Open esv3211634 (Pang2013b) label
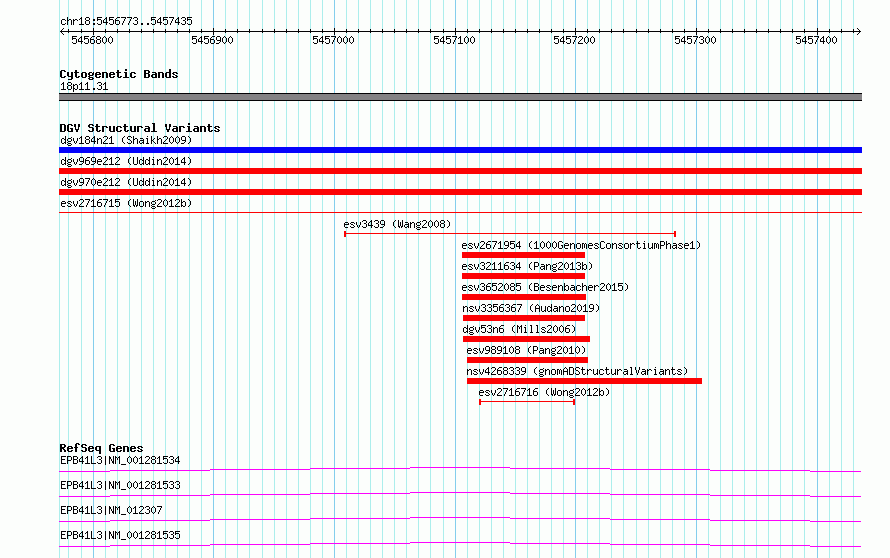Screen dimensions: 890x558 (527, 266)
